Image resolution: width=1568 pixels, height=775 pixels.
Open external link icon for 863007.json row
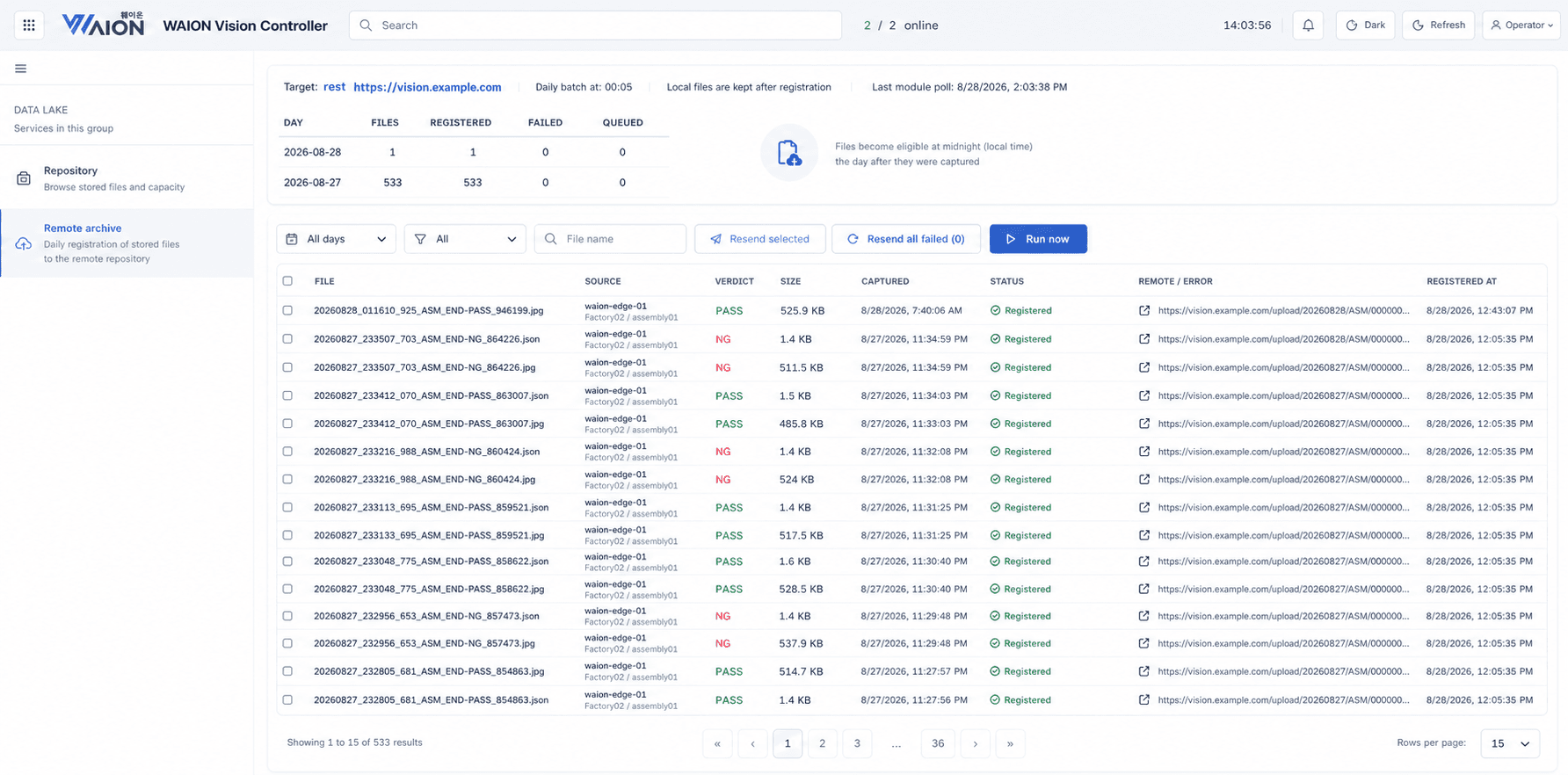[1144, 395]
